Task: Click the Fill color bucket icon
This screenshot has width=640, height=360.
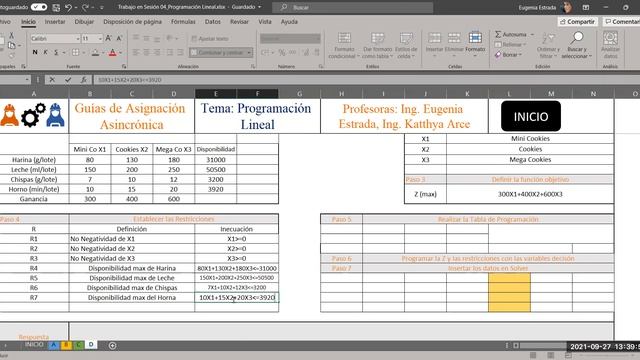Action: point(95,52)
